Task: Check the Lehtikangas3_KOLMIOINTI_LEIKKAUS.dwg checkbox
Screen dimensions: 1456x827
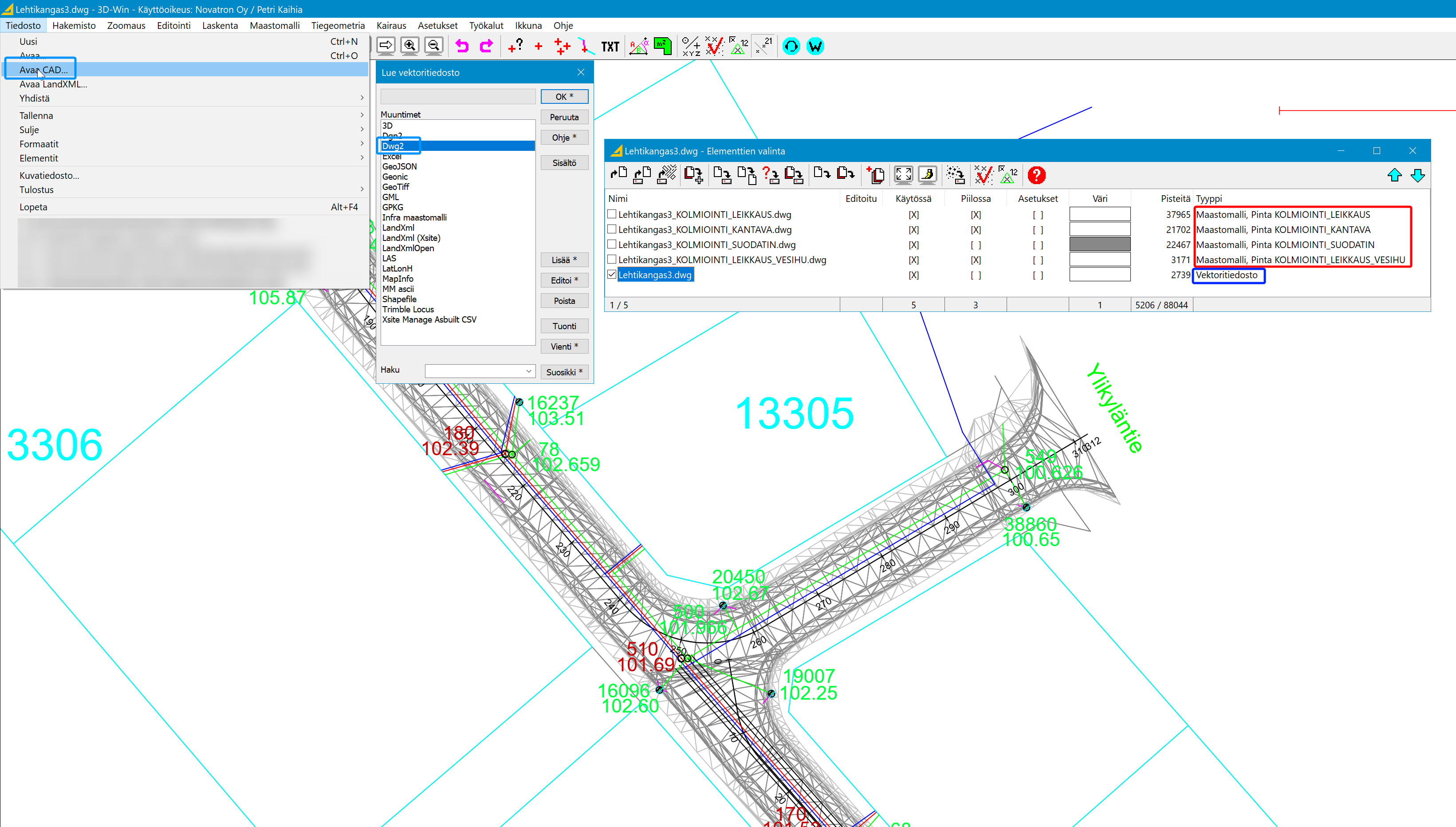Action: 612,214
